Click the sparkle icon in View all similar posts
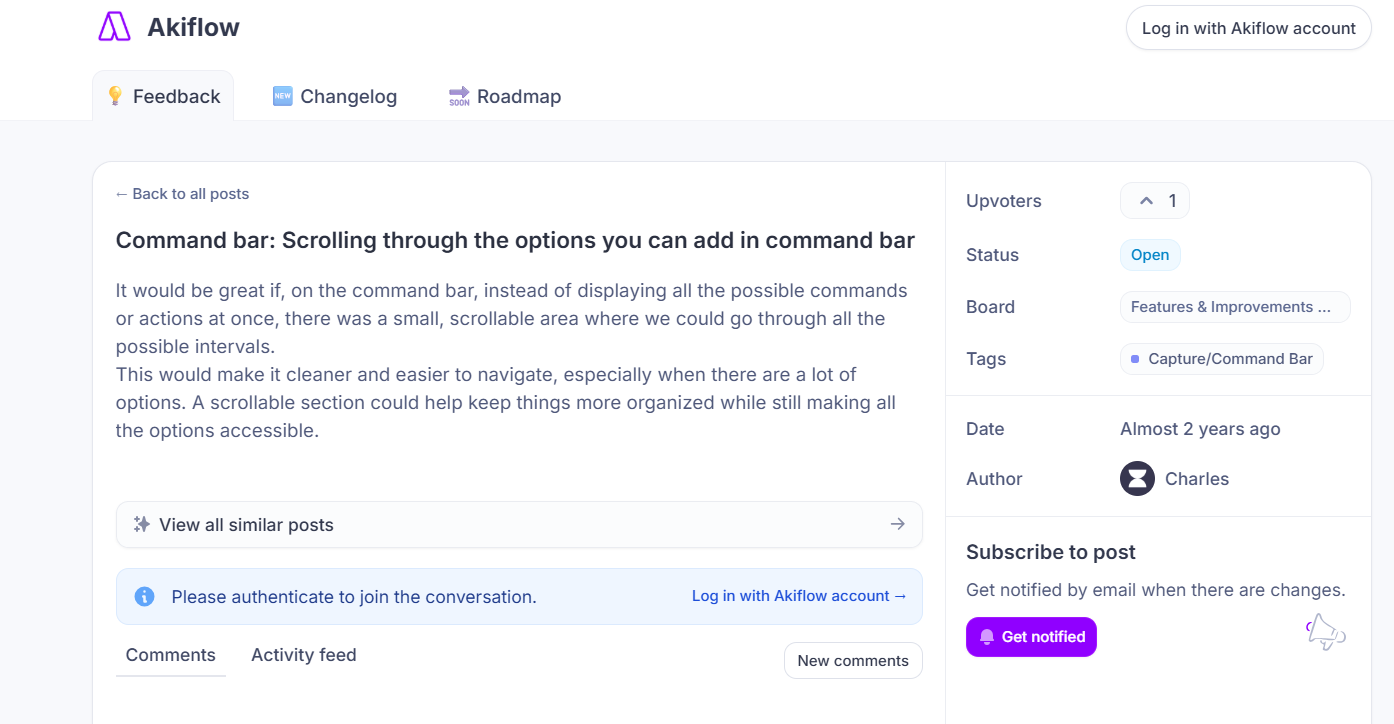The image size is (1394, 724). click(142, 524)
